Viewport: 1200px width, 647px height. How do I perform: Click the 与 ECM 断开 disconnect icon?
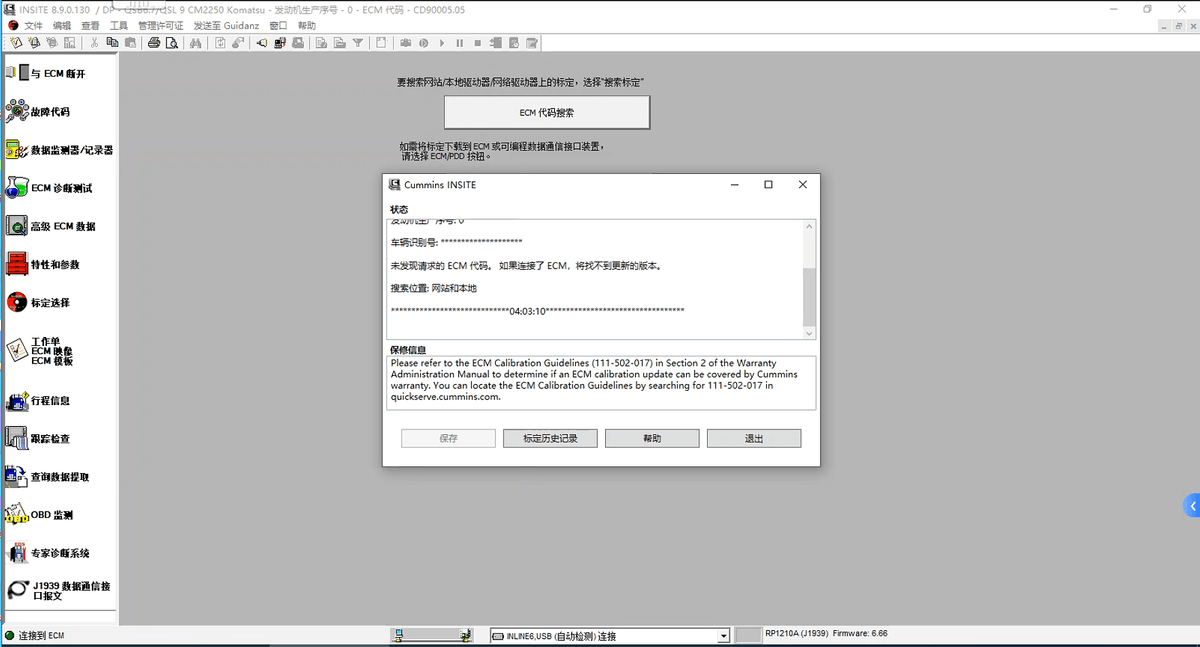point(18,73)
